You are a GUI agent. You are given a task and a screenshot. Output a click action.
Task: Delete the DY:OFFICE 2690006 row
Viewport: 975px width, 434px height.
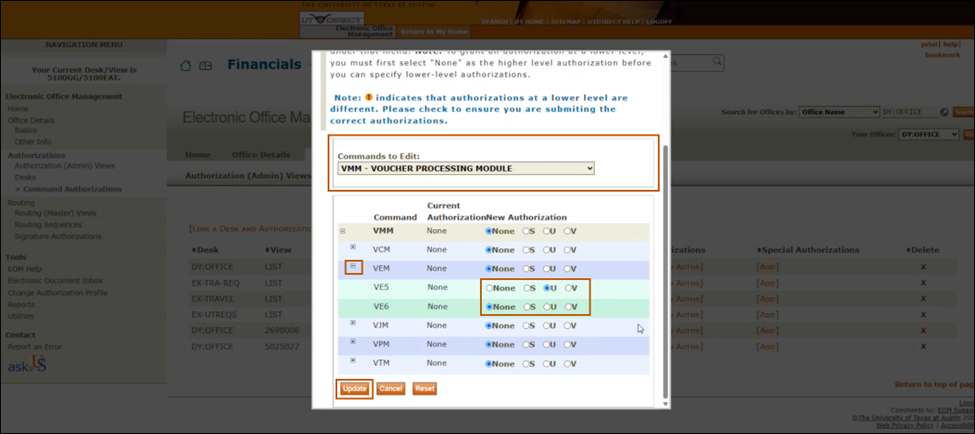[923, 330]
